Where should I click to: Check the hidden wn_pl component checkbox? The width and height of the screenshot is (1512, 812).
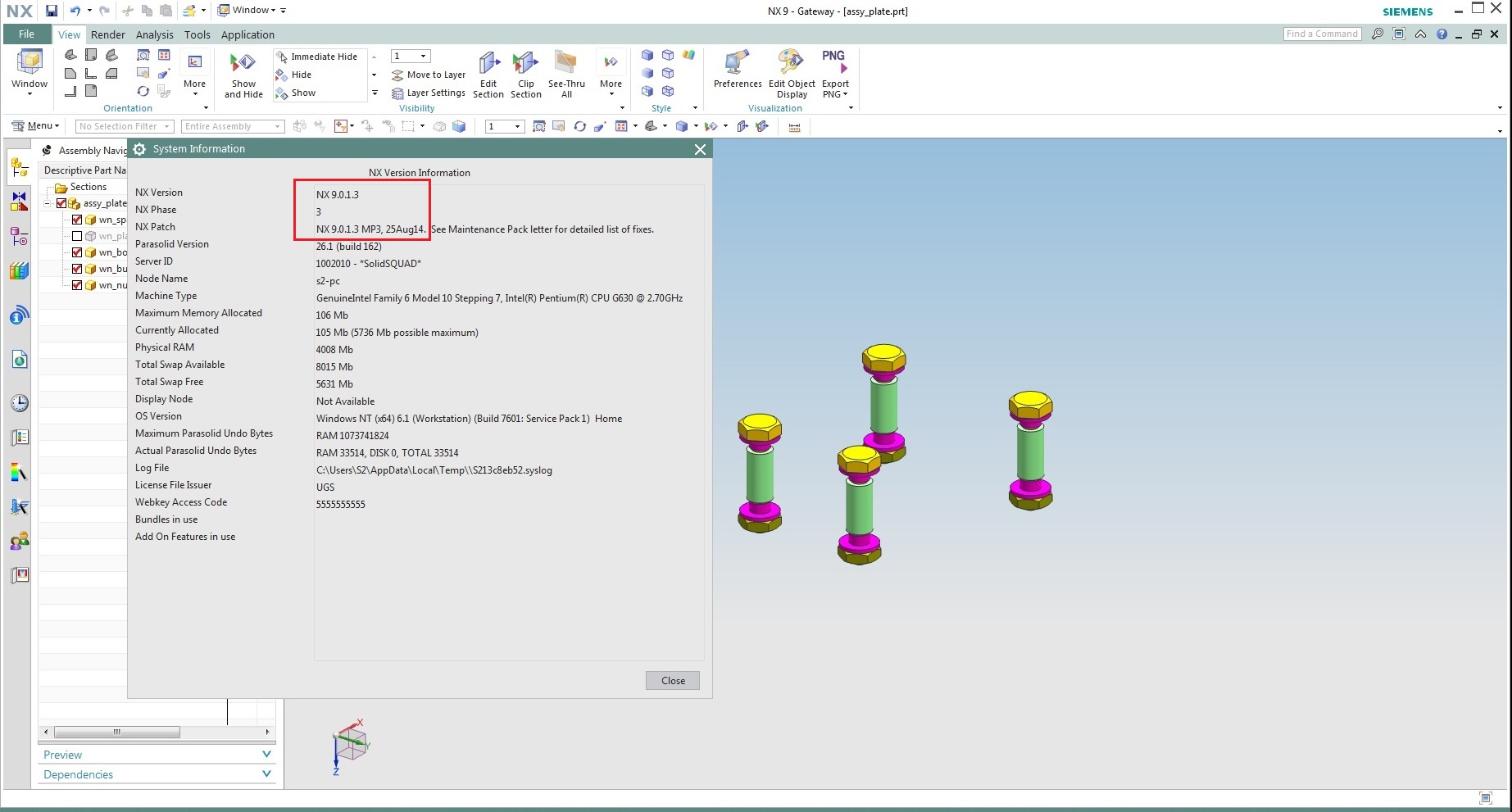(77, 236)
